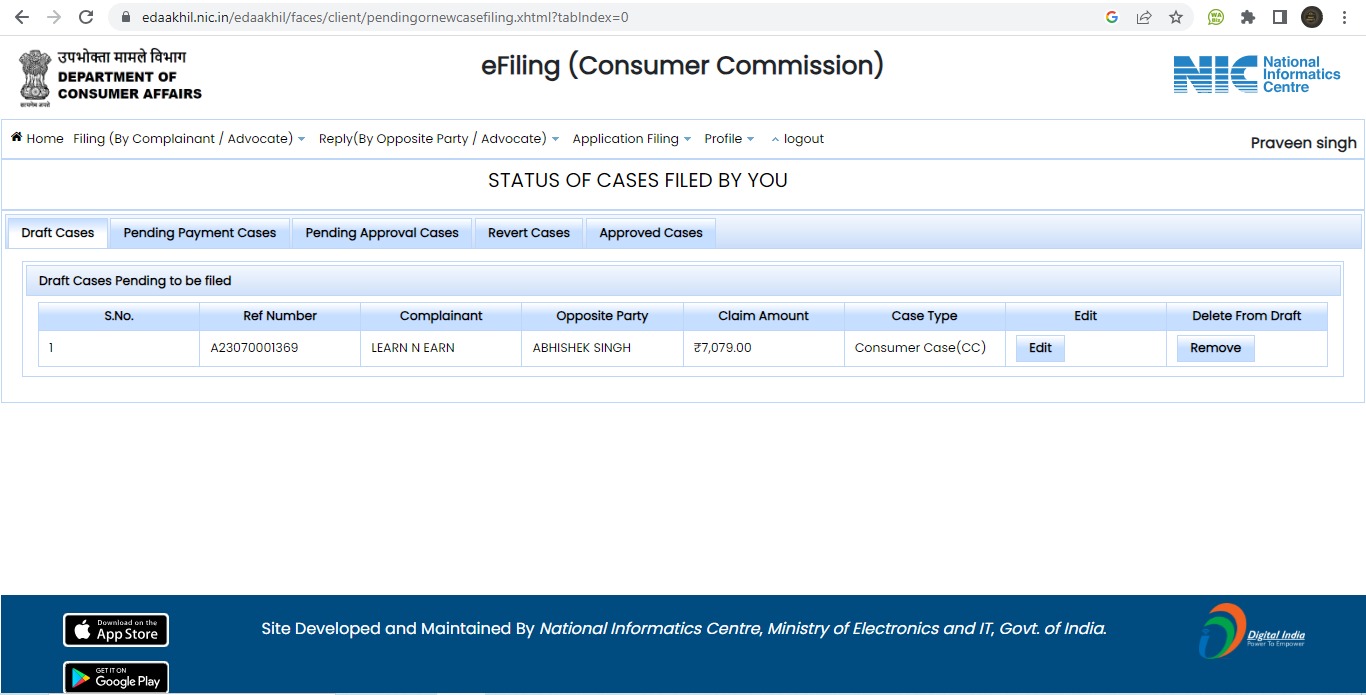Switch to Pending Payment Cases tab
The image size is (1366, 695).
tap(200, 233)
